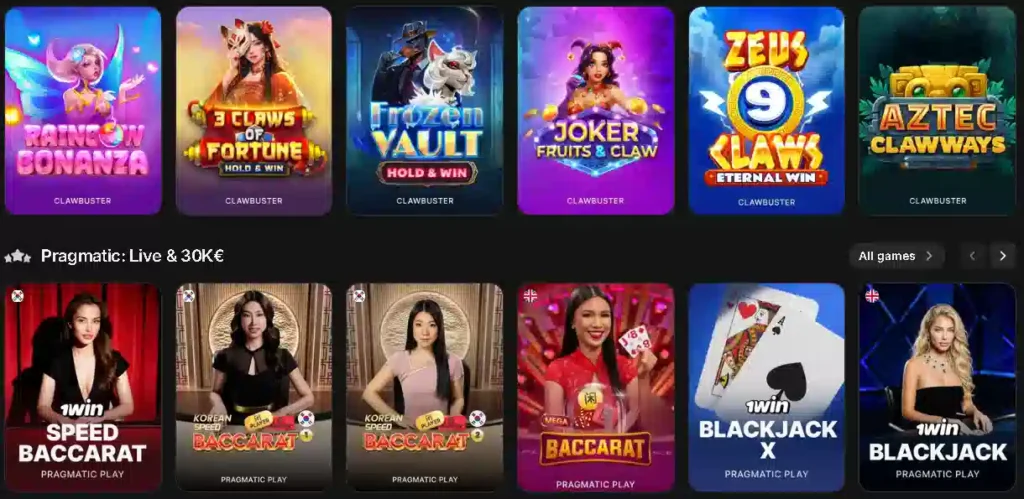The height and width of the screenshot is (499, 1024).
Task: Launch the Rainbow Bonanza game
Action: (x=83, y=110)
